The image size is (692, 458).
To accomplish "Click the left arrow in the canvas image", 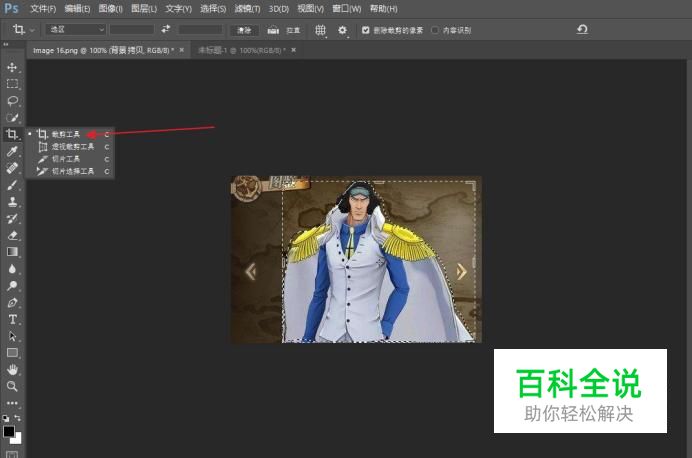I will pyautogui.click(x=251, y=271).
